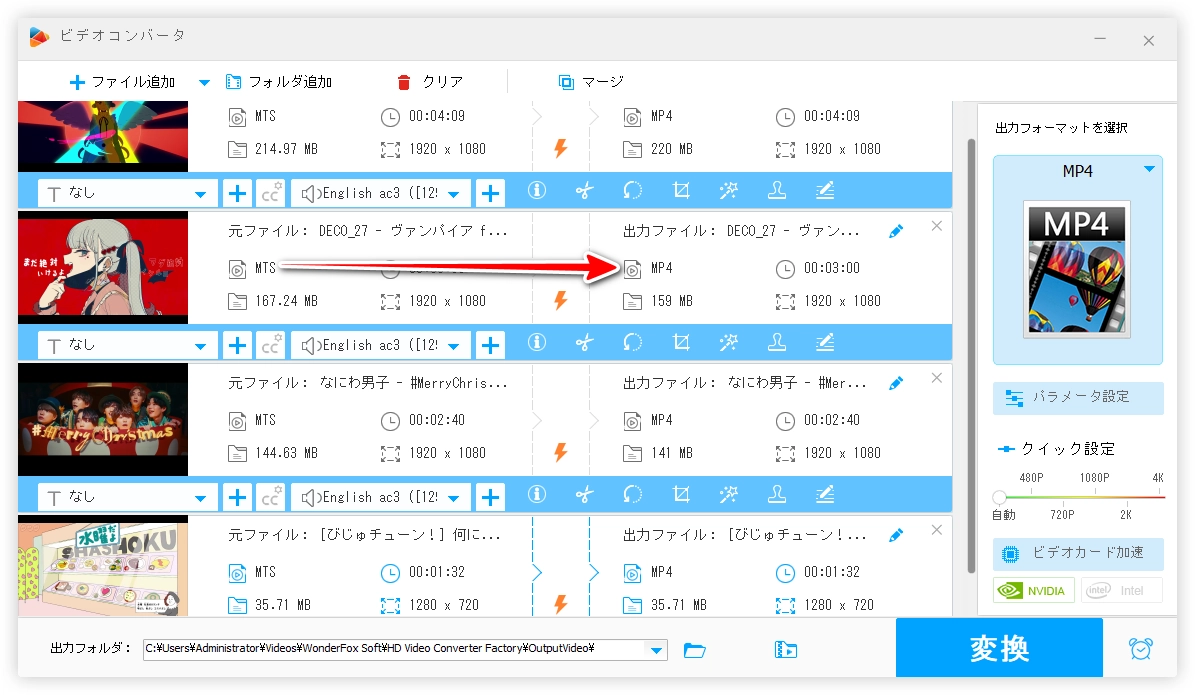Viewport: 1195px width, 695px height.
Task: Open subtitle dropdown below the DECO_27 video
Action: pyautogui.click(x=127, y=345)
